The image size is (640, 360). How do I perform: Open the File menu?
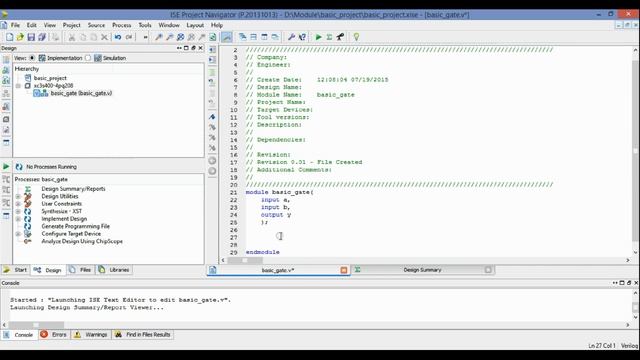pos(15,25)
